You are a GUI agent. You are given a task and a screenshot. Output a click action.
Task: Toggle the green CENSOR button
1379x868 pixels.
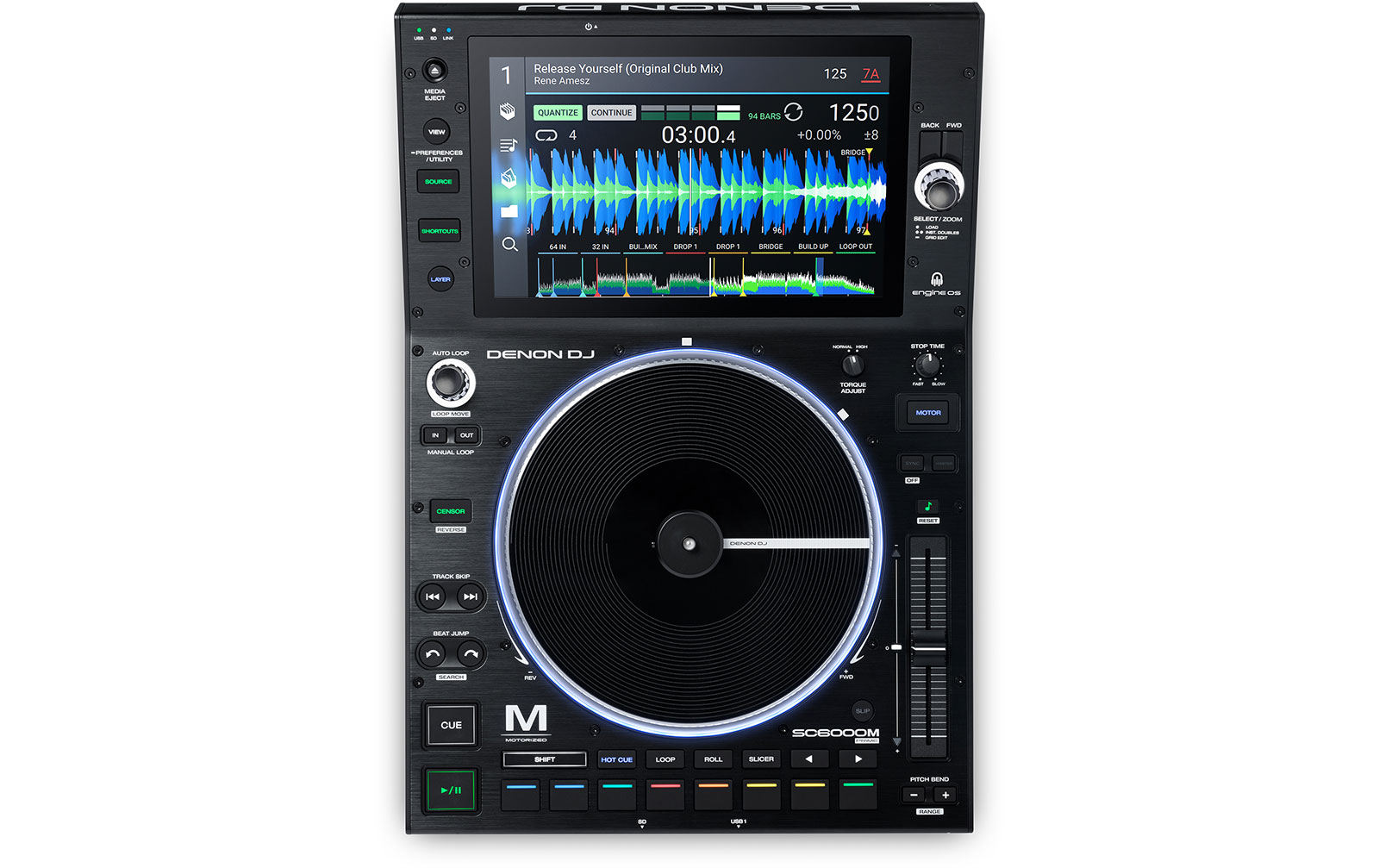451,511
